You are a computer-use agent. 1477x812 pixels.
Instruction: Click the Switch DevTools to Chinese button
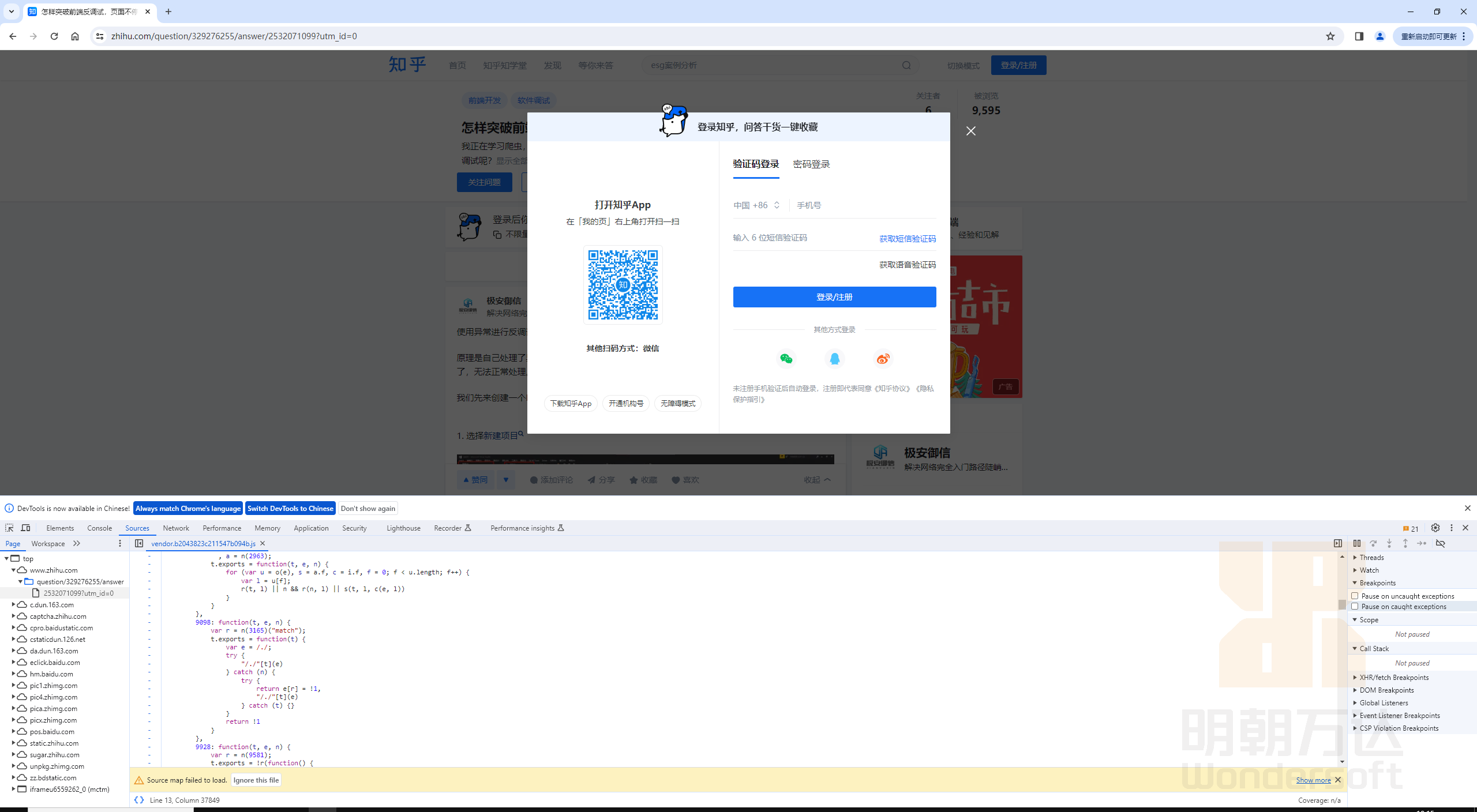(x=290, y=508)
